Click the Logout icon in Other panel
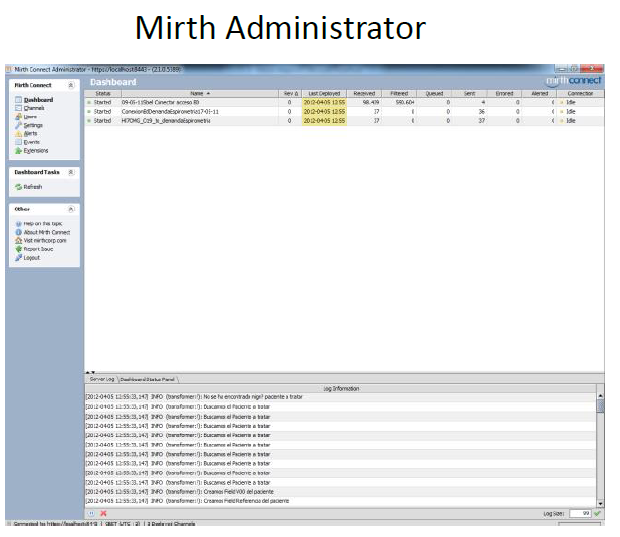This screenshot has height=537, width=620. tap(18, 258)
